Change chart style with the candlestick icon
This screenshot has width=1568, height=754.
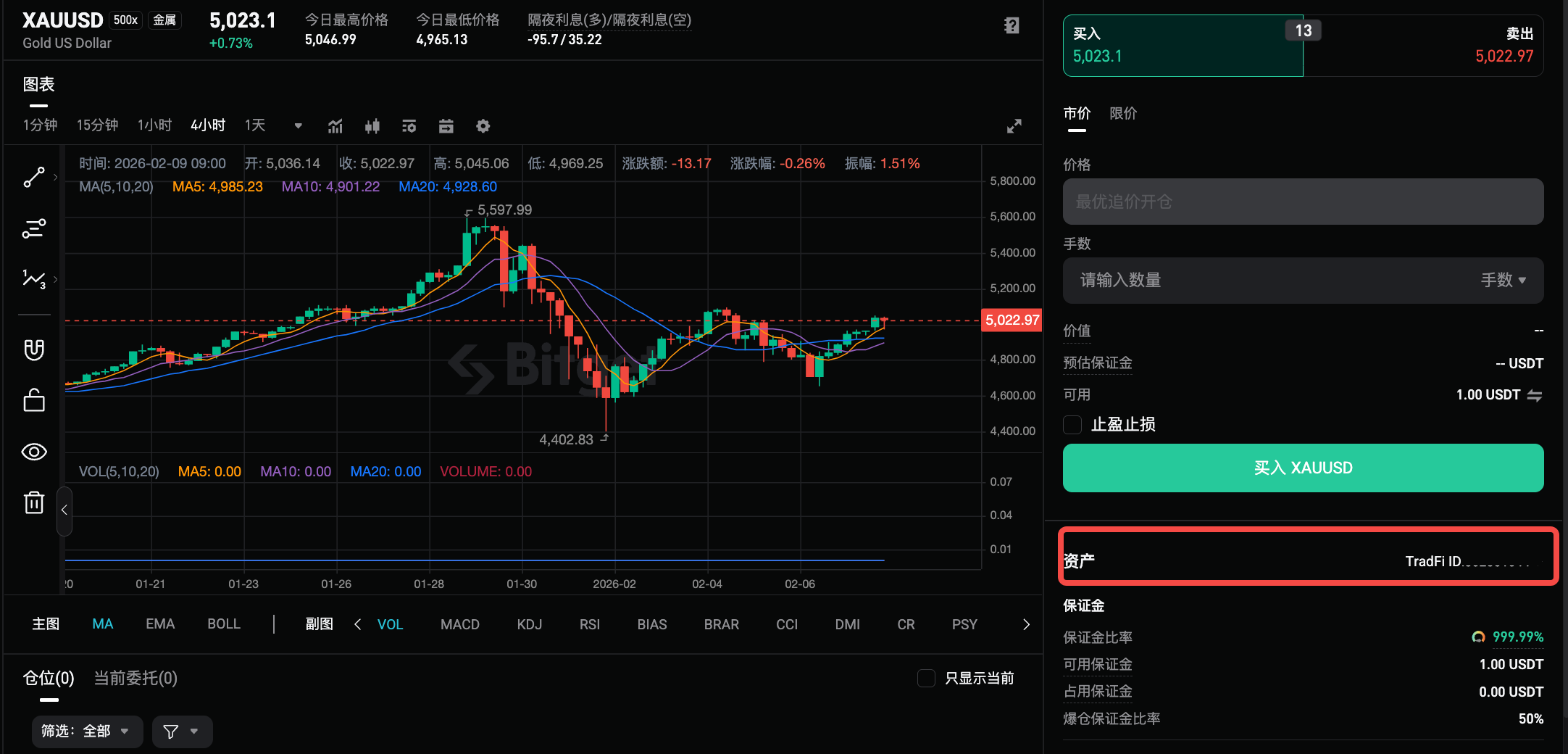(372, 126)
